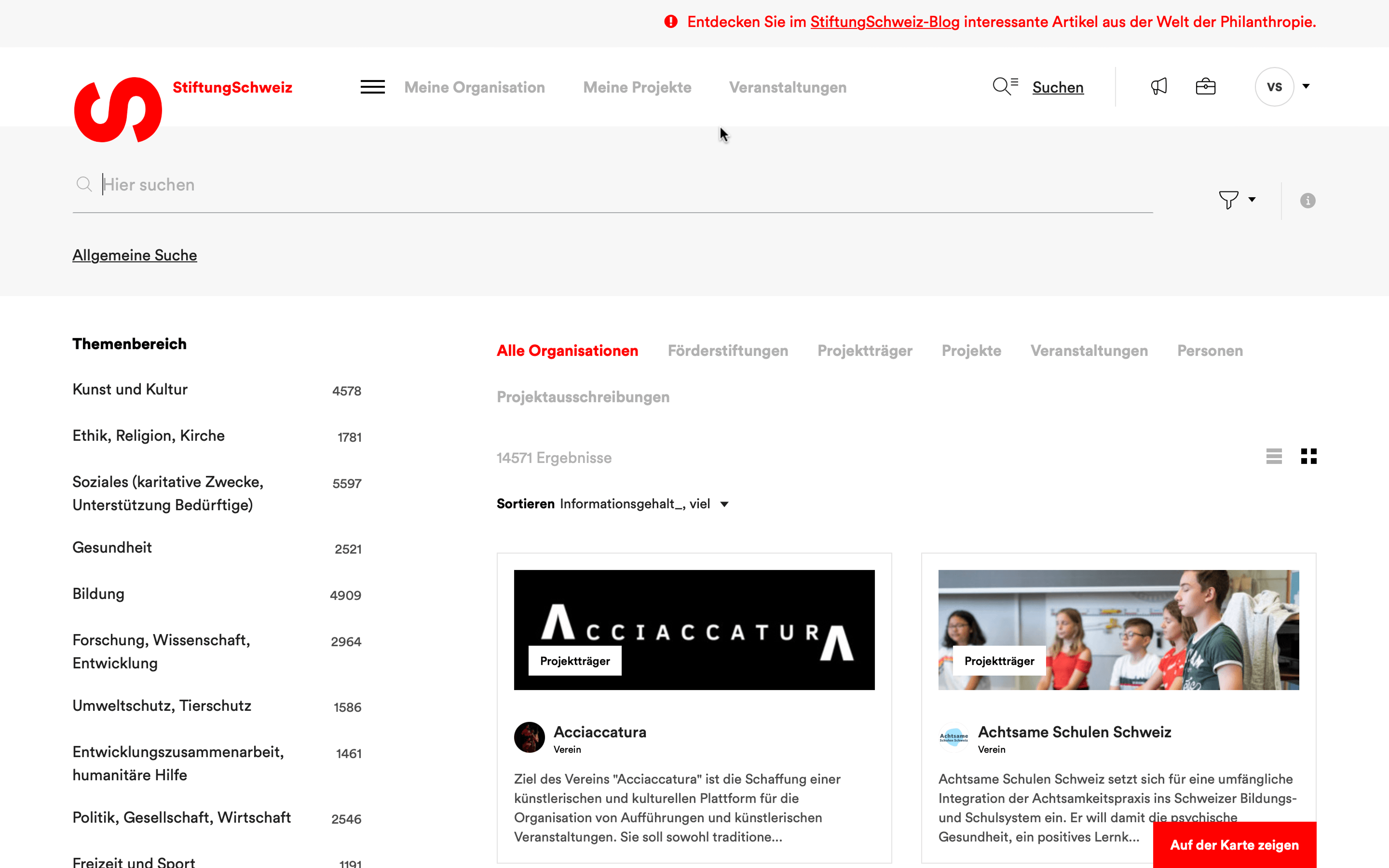Viewport: 1389px width, 868px height.
Task: Filter by Forschung, Wissenschaft, Entwicklung
Action: tap(161, 651)
